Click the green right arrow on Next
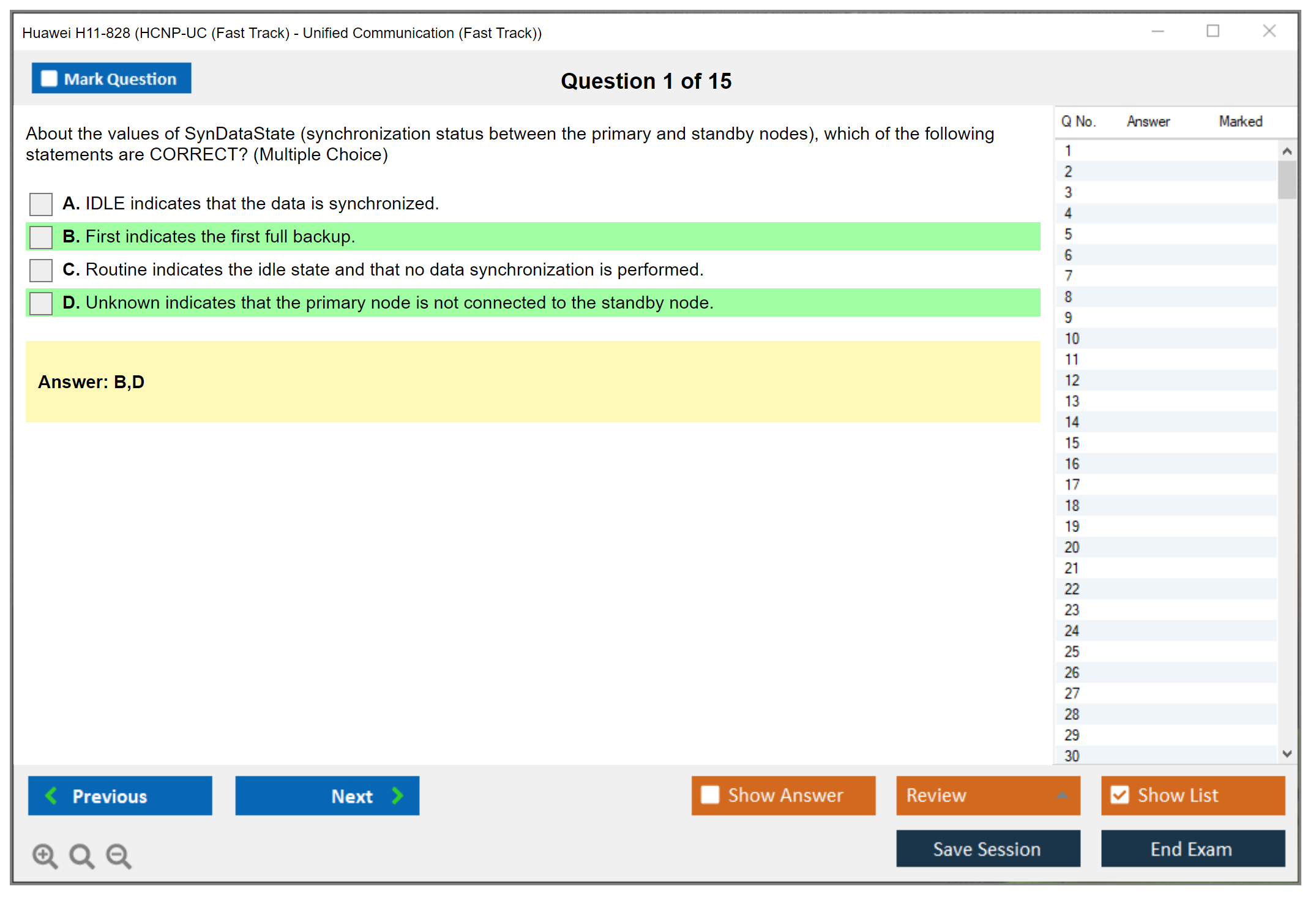1316x900 pixels. (x=397, y=795)
